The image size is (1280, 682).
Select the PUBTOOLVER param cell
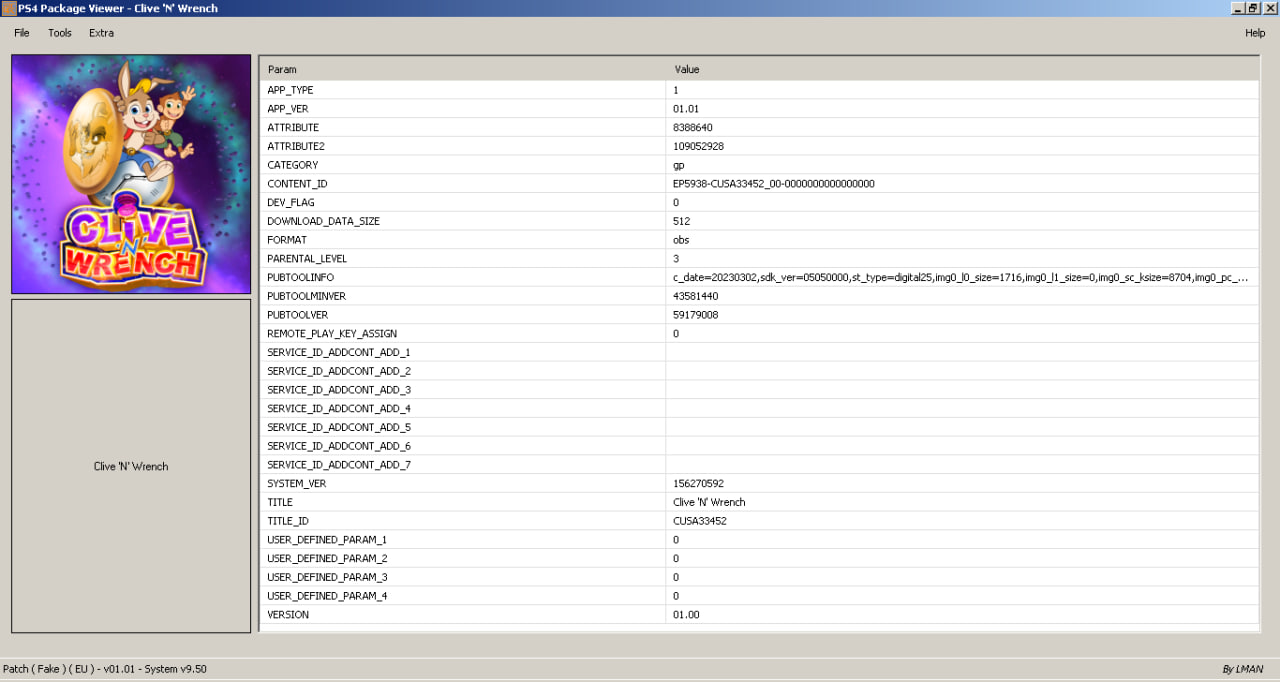tap(463, 315)
